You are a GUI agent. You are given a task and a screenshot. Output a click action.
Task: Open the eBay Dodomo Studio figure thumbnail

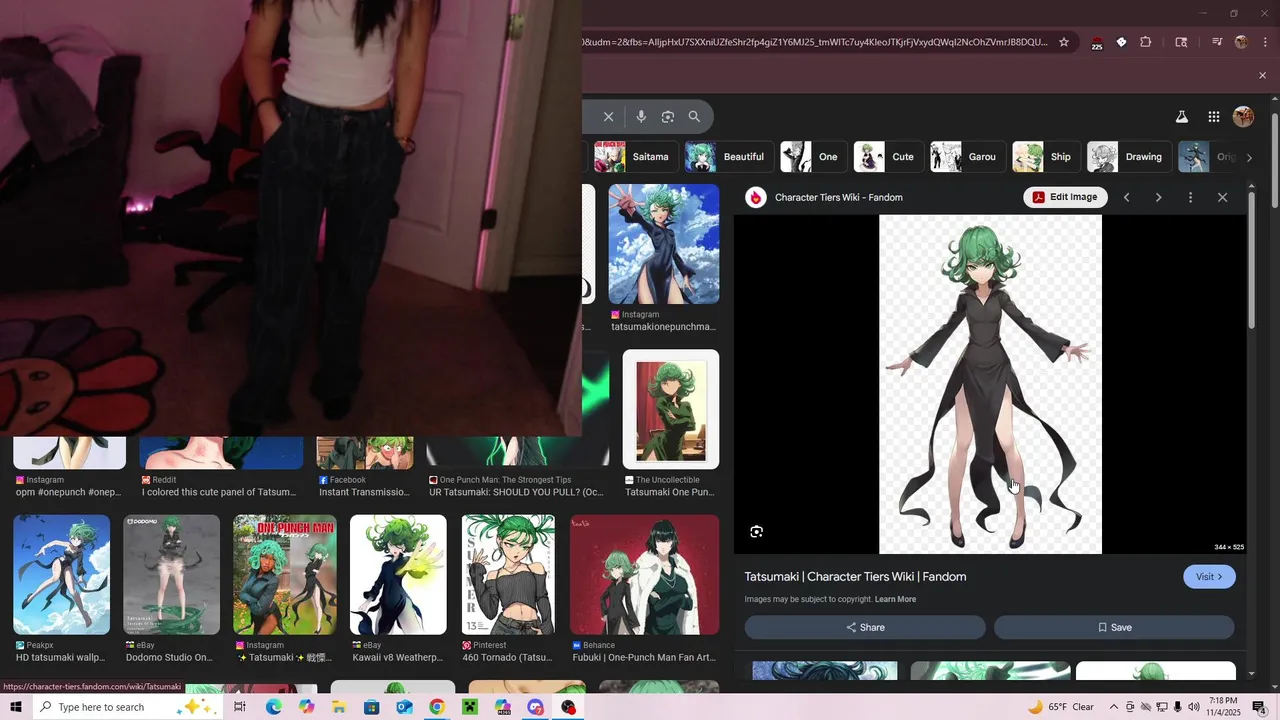(x=171, y=575)
